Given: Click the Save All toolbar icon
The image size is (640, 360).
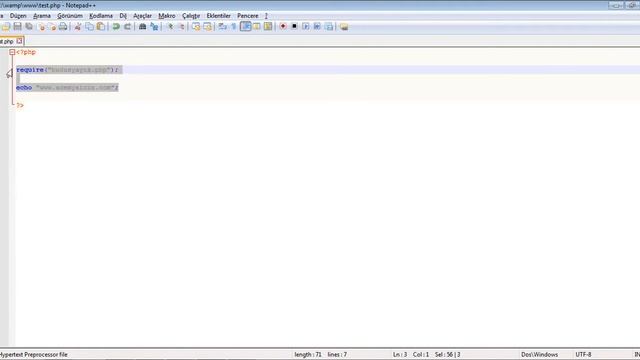Looking at the screenshot, I should click(x=29, y=27).
